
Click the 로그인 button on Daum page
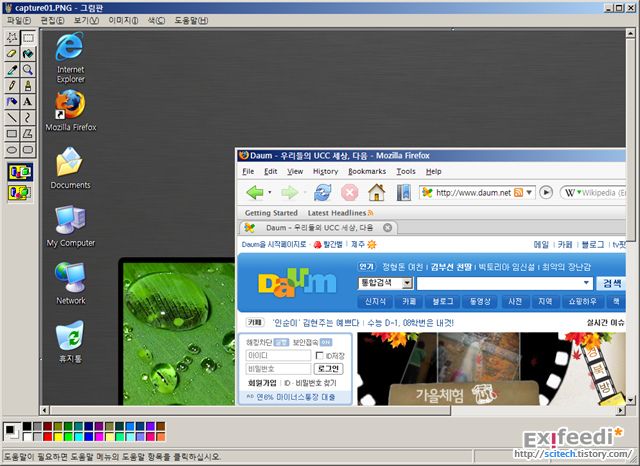[329, 369]
